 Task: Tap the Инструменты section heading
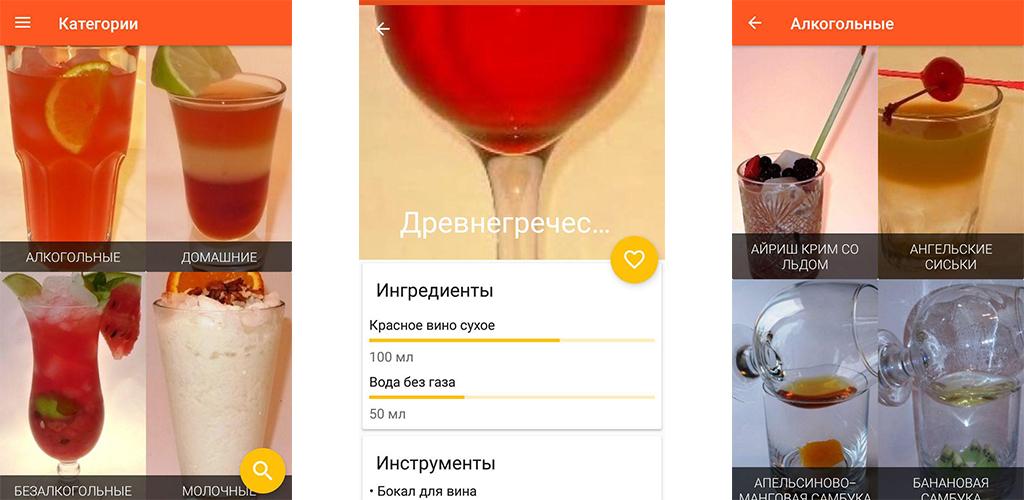(436, 463)
